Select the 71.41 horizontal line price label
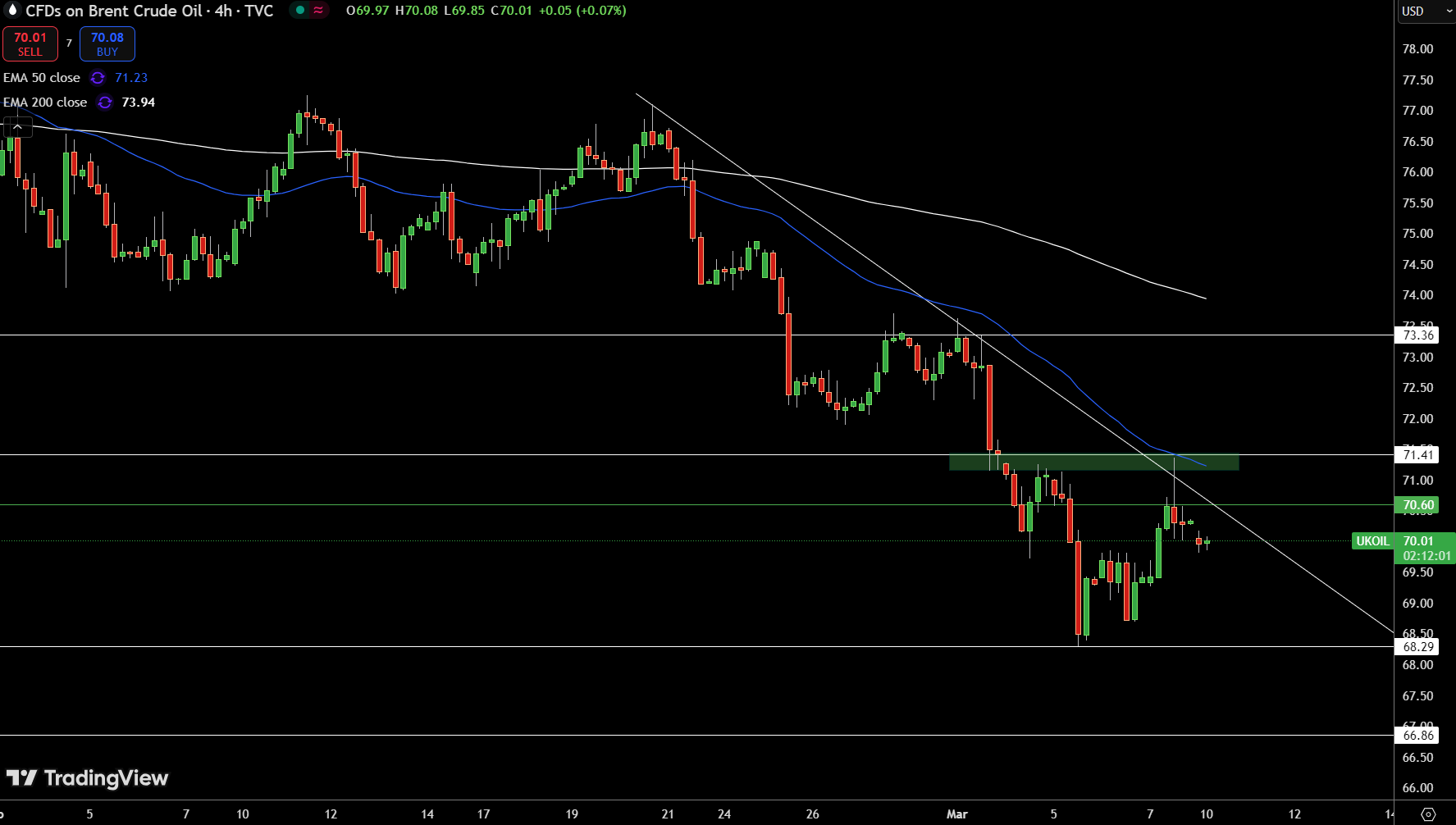1456x825 pixels. click(x=1417, y=454)
